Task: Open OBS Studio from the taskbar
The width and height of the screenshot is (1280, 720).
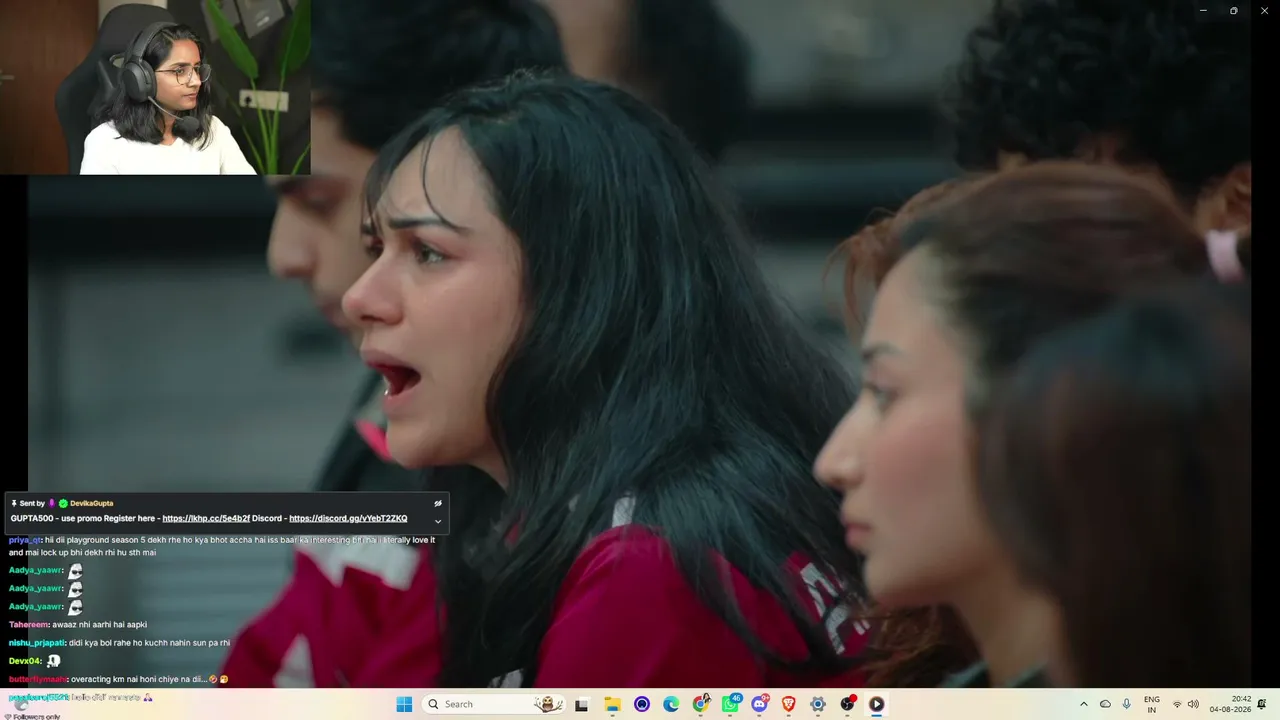Action: [847, 704]
